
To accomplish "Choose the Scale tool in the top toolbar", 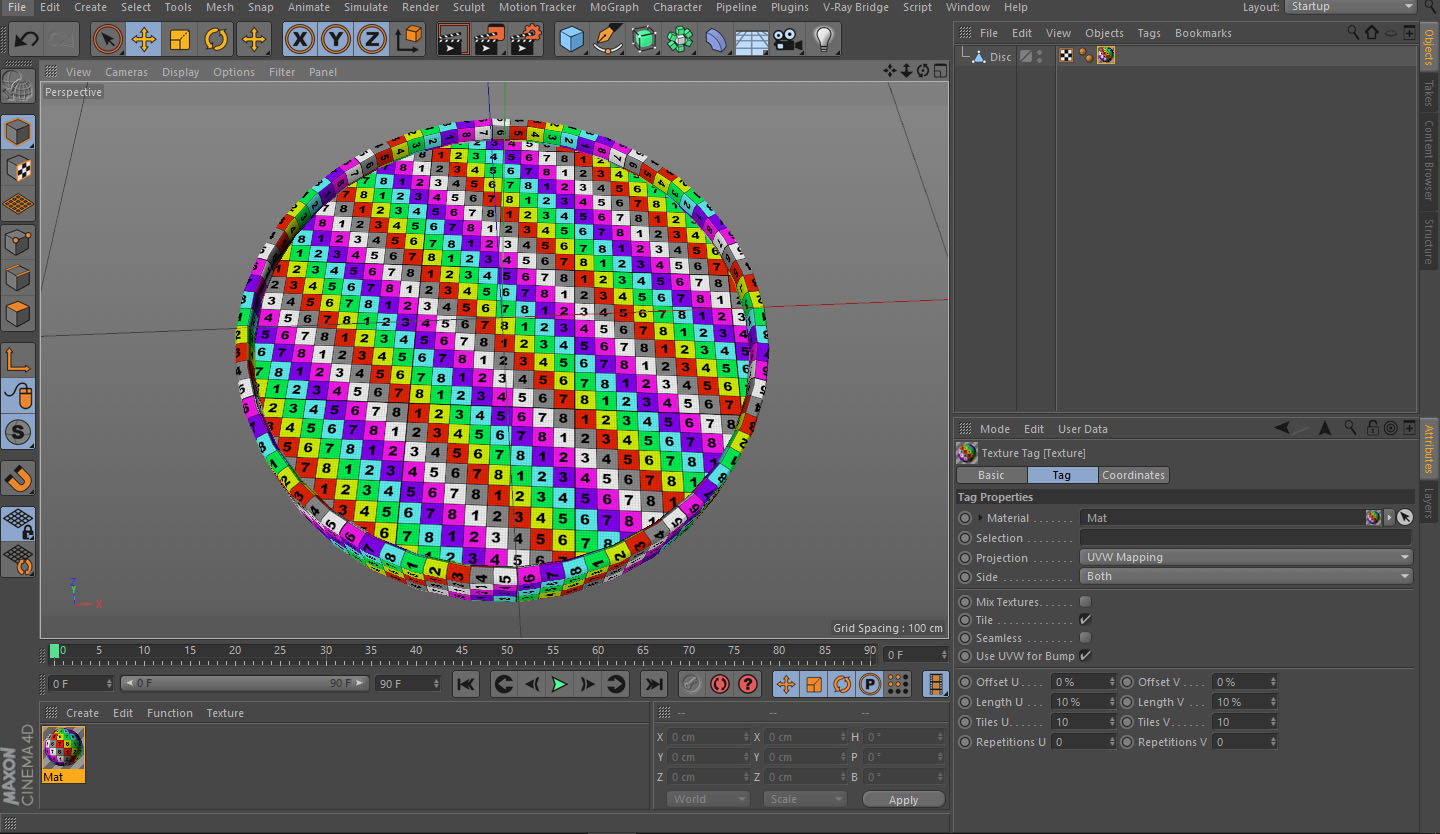I will pos(180,40).
